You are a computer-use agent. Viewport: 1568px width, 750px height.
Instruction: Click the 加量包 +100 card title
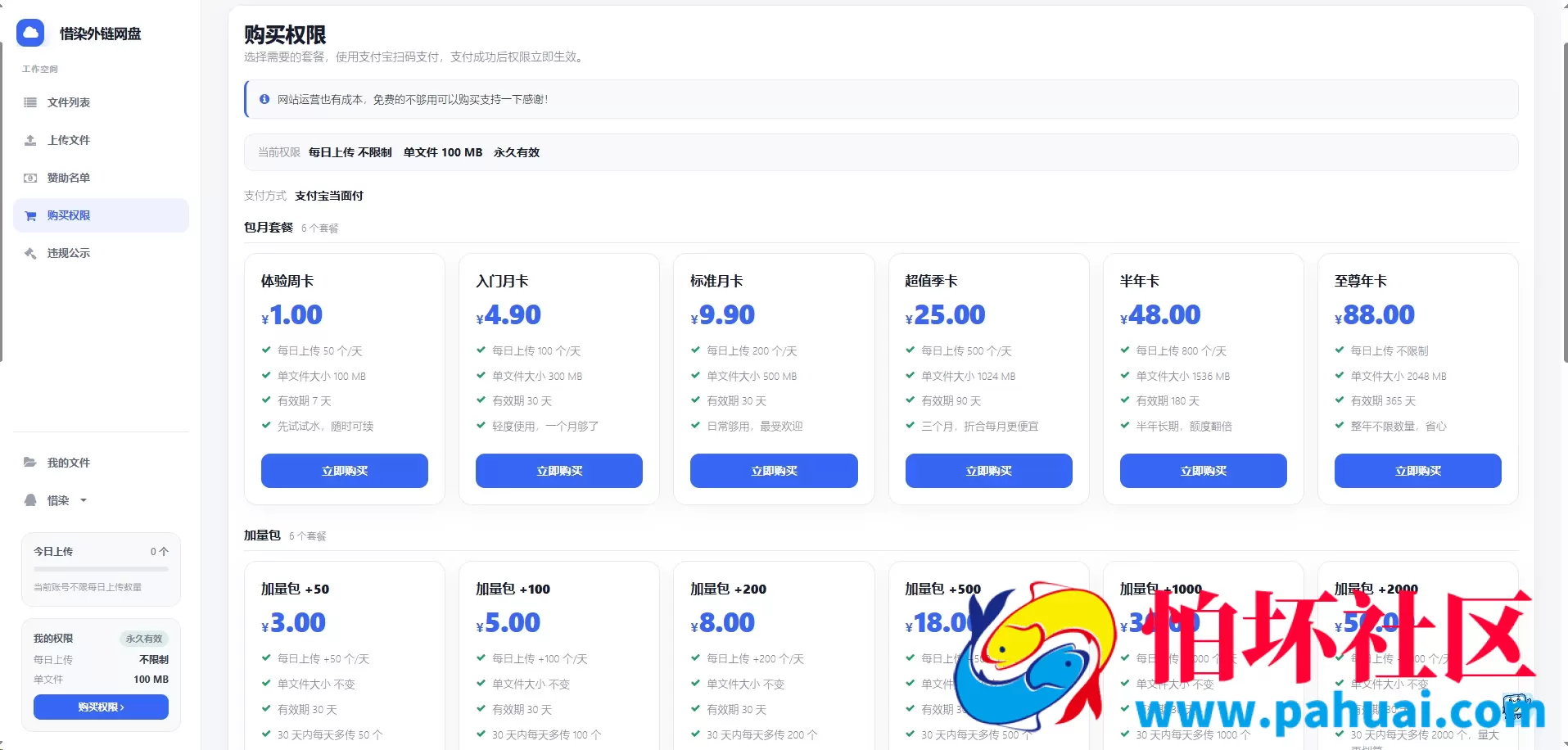(513, 589)
